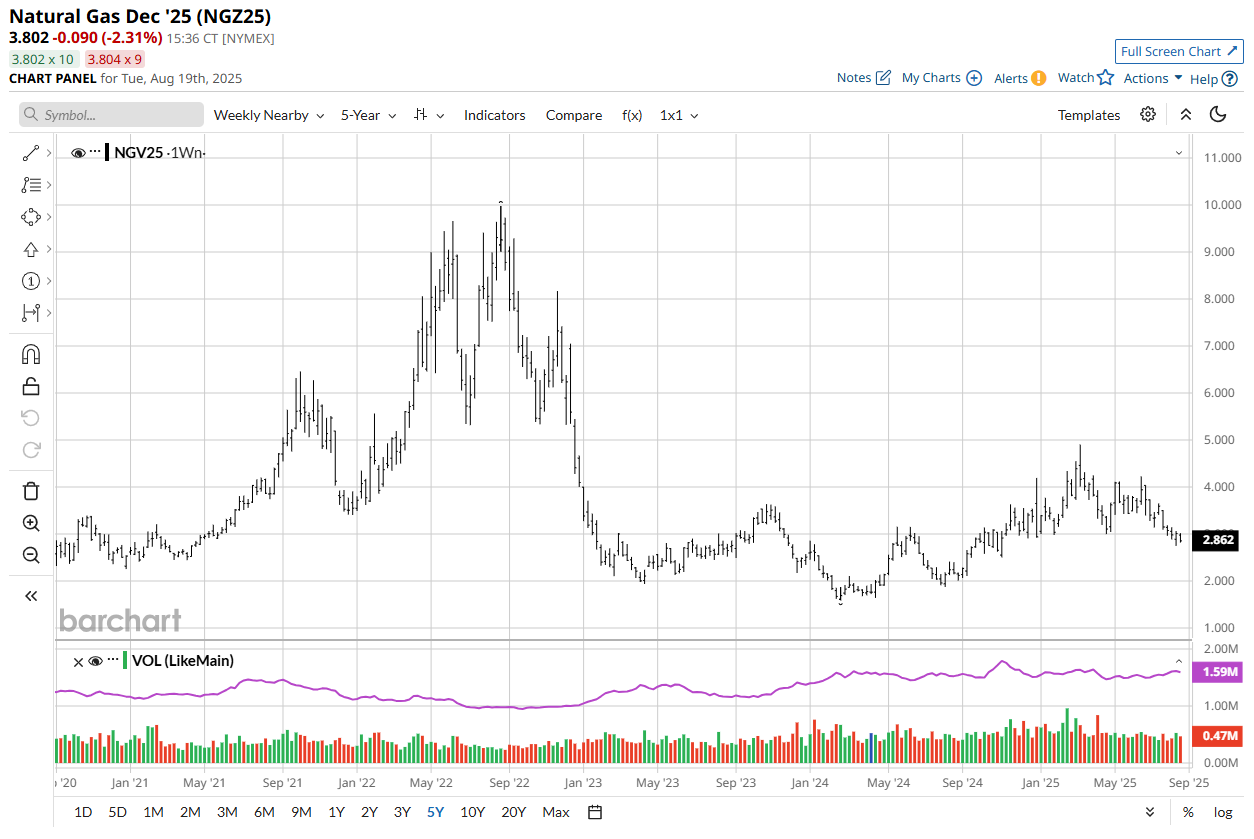Click the black NGV25 color swatch

coord(108,152)
